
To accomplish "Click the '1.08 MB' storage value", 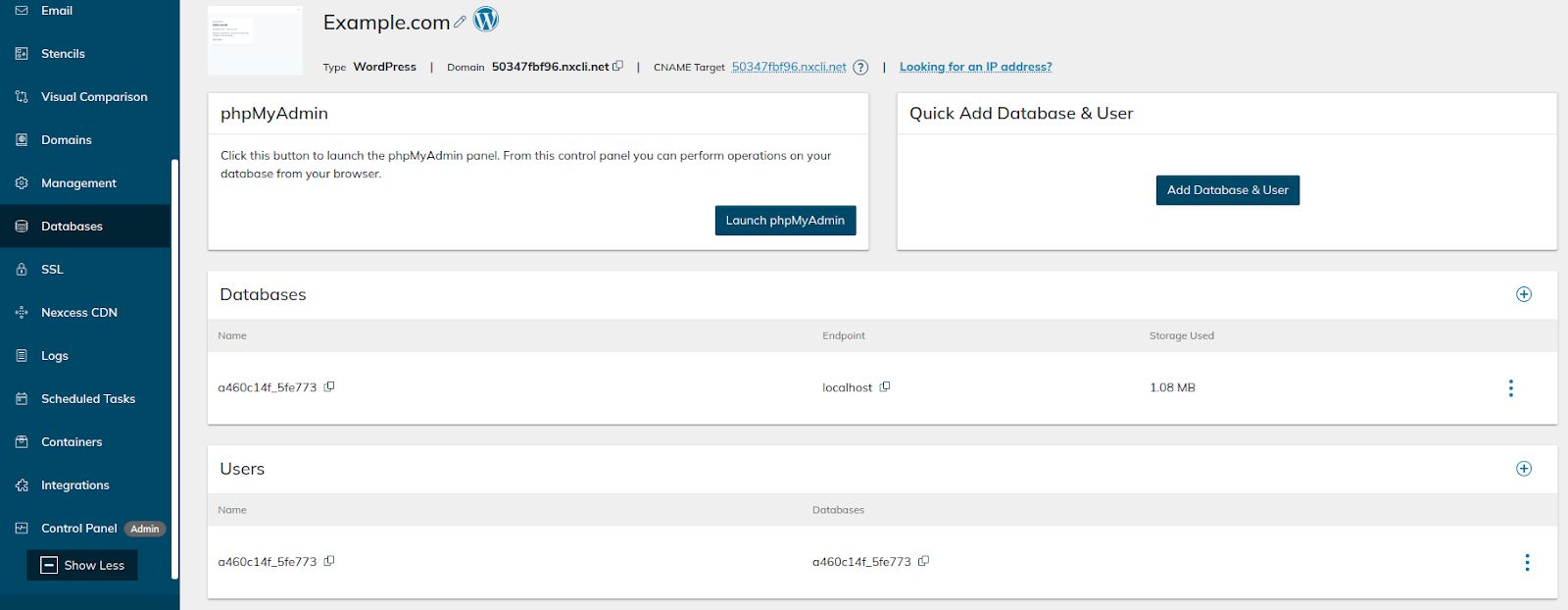I will click(x=1172, y=387).
